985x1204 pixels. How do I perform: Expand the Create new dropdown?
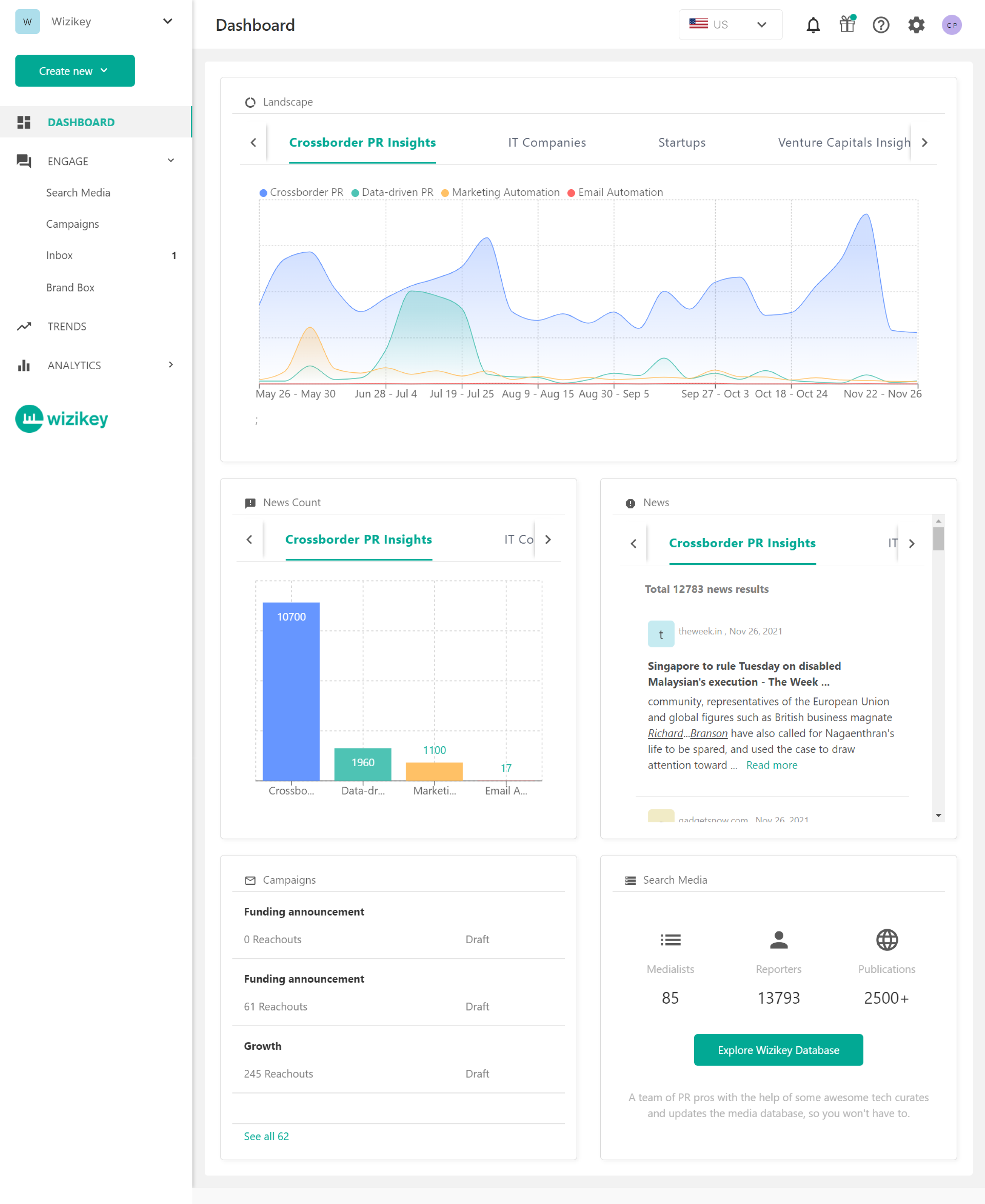point(75,71)
